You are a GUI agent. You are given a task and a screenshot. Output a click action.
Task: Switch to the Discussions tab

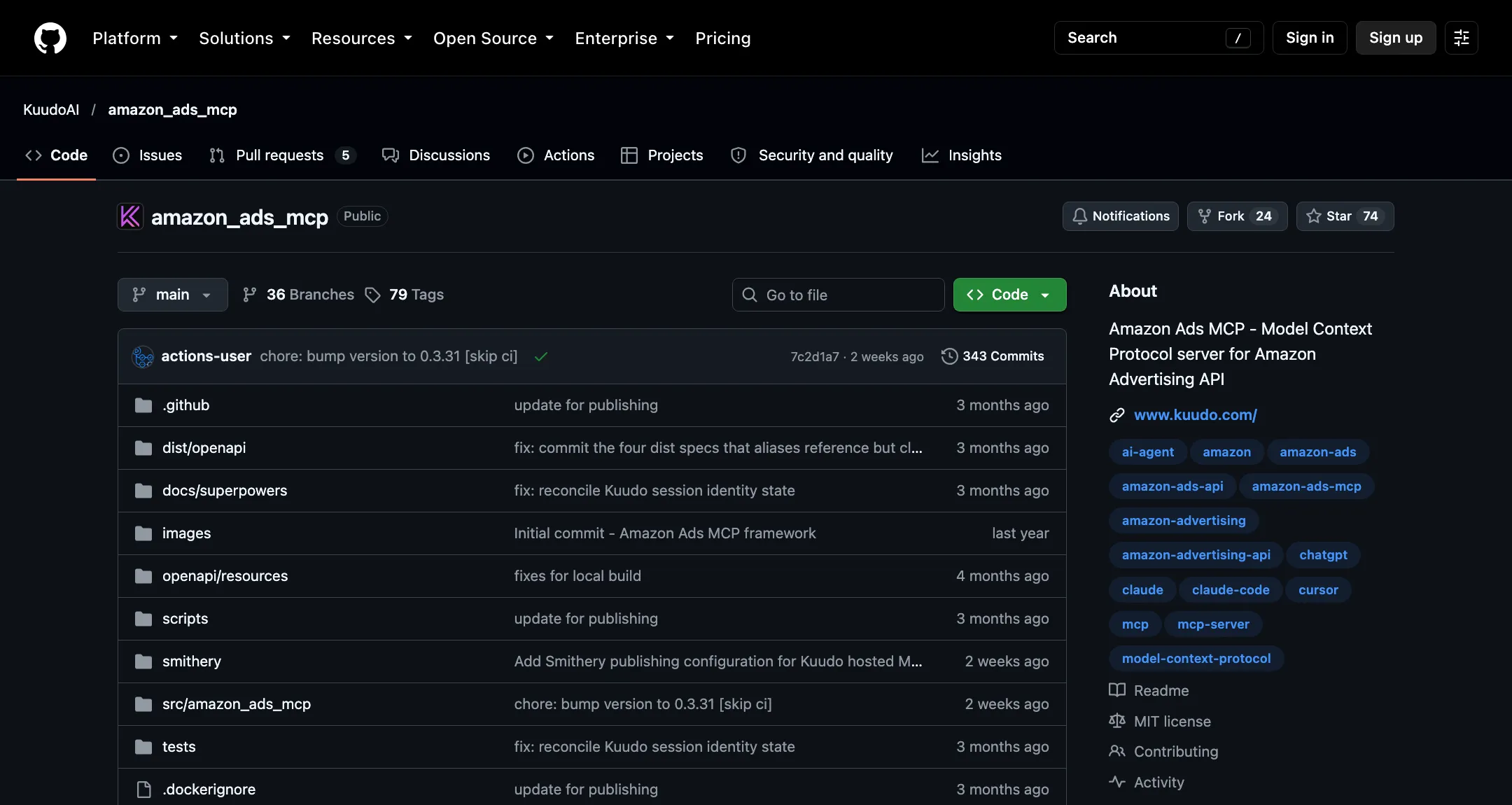[436, 155]
